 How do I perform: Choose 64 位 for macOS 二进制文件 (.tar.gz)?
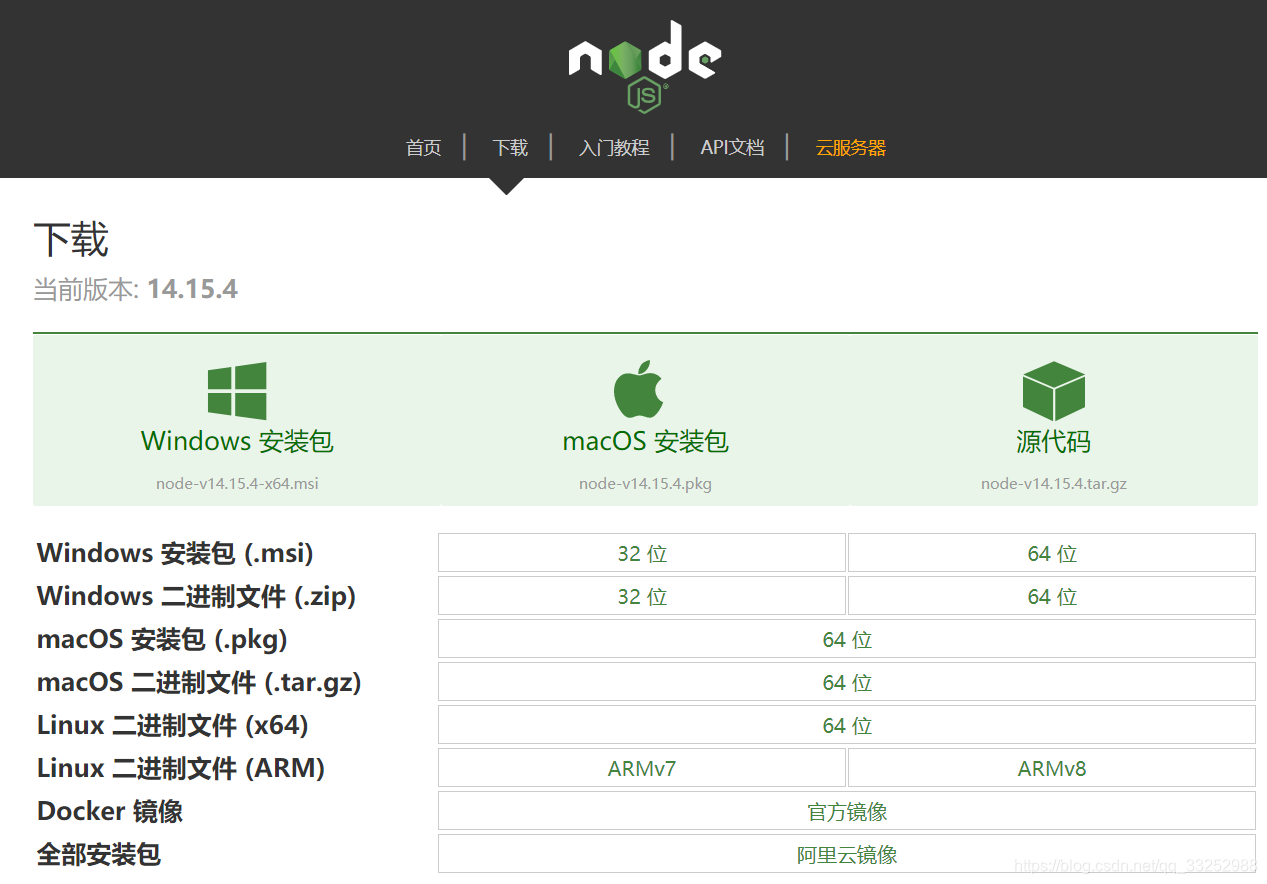(x=847, y=682)
